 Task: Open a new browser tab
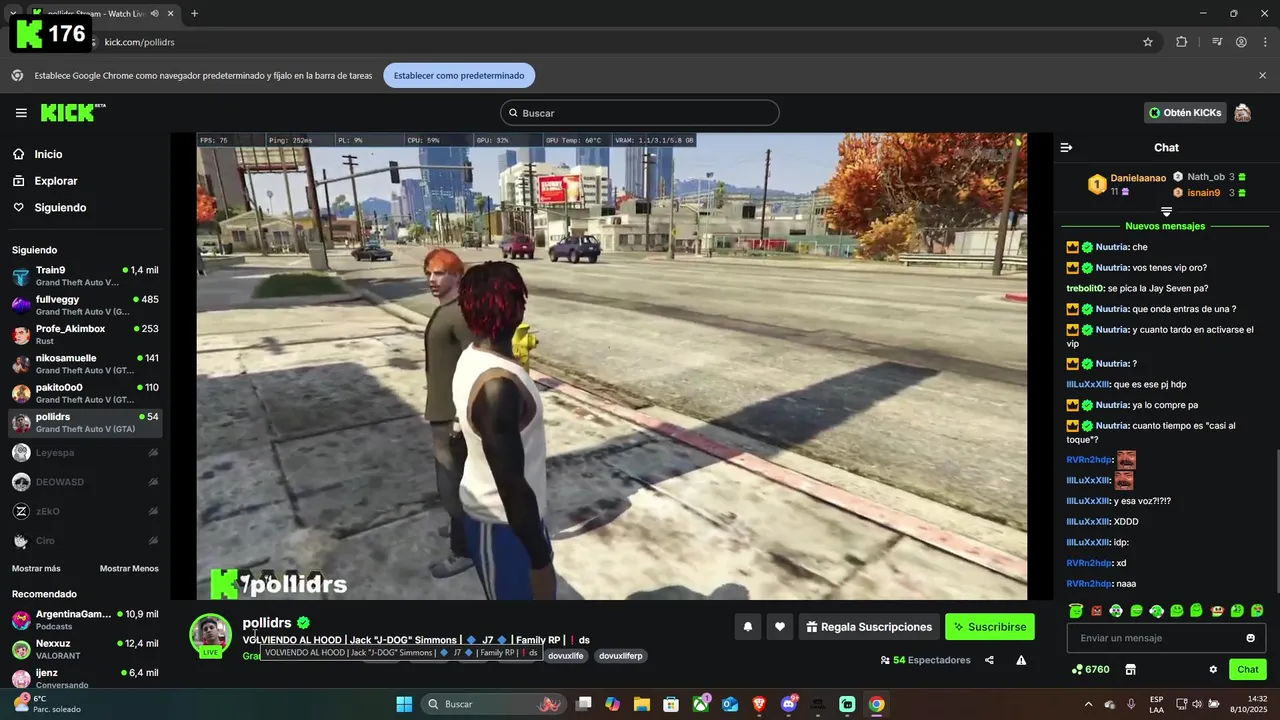pos(194,14)
